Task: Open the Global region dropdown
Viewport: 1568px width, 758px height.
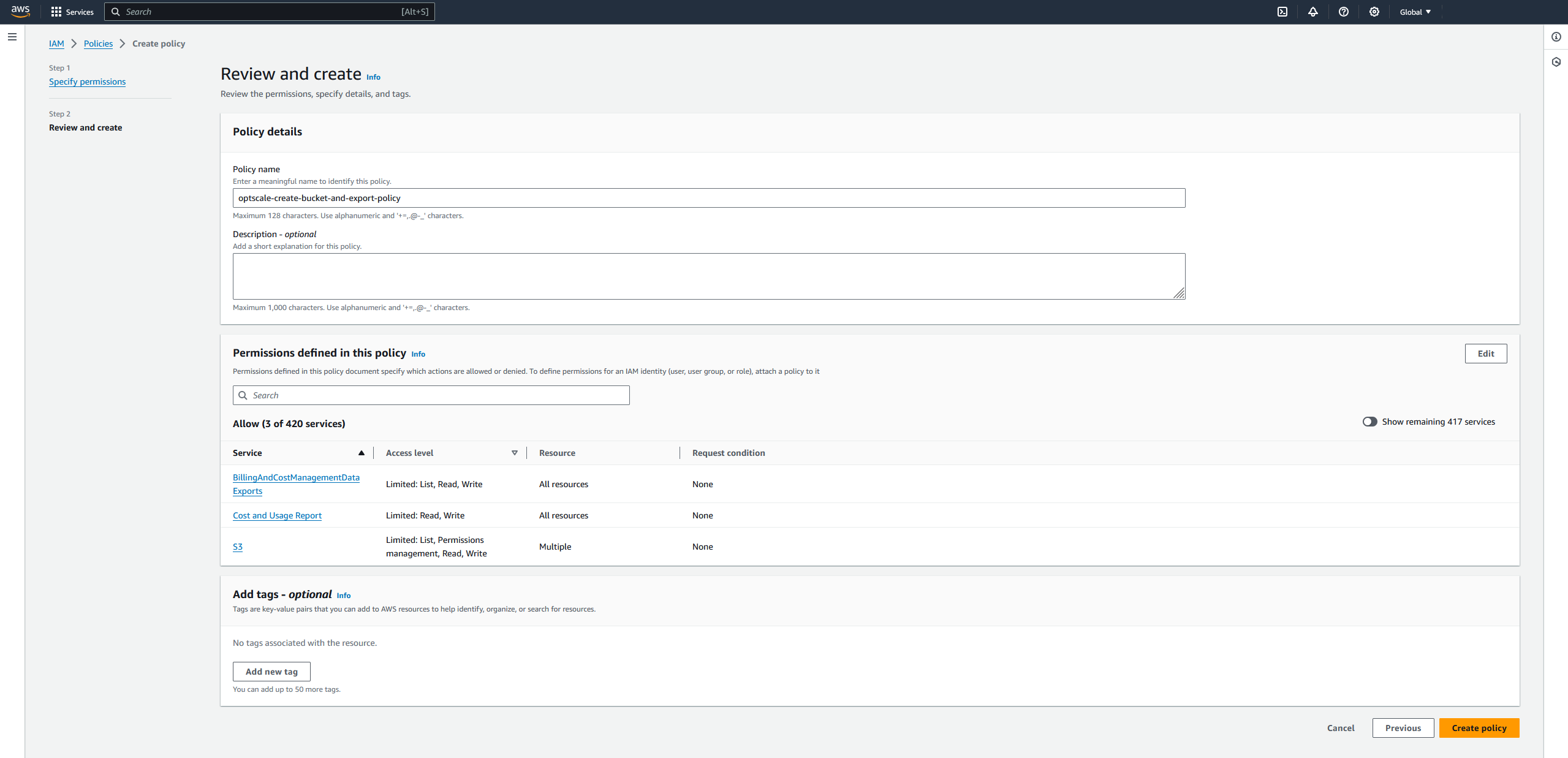Action: (1415, 12)
